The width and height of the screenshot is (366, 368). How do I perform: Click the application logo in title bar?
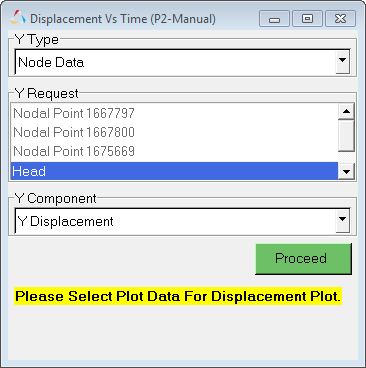(18, 18)
